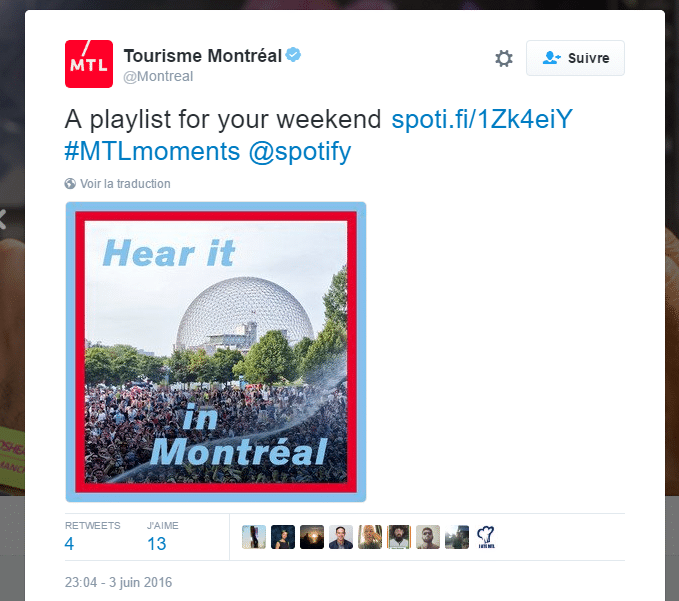The height and width of the screenshot is (601, 679).
Task: Open the @spotify mention
Action: [300, 152]
